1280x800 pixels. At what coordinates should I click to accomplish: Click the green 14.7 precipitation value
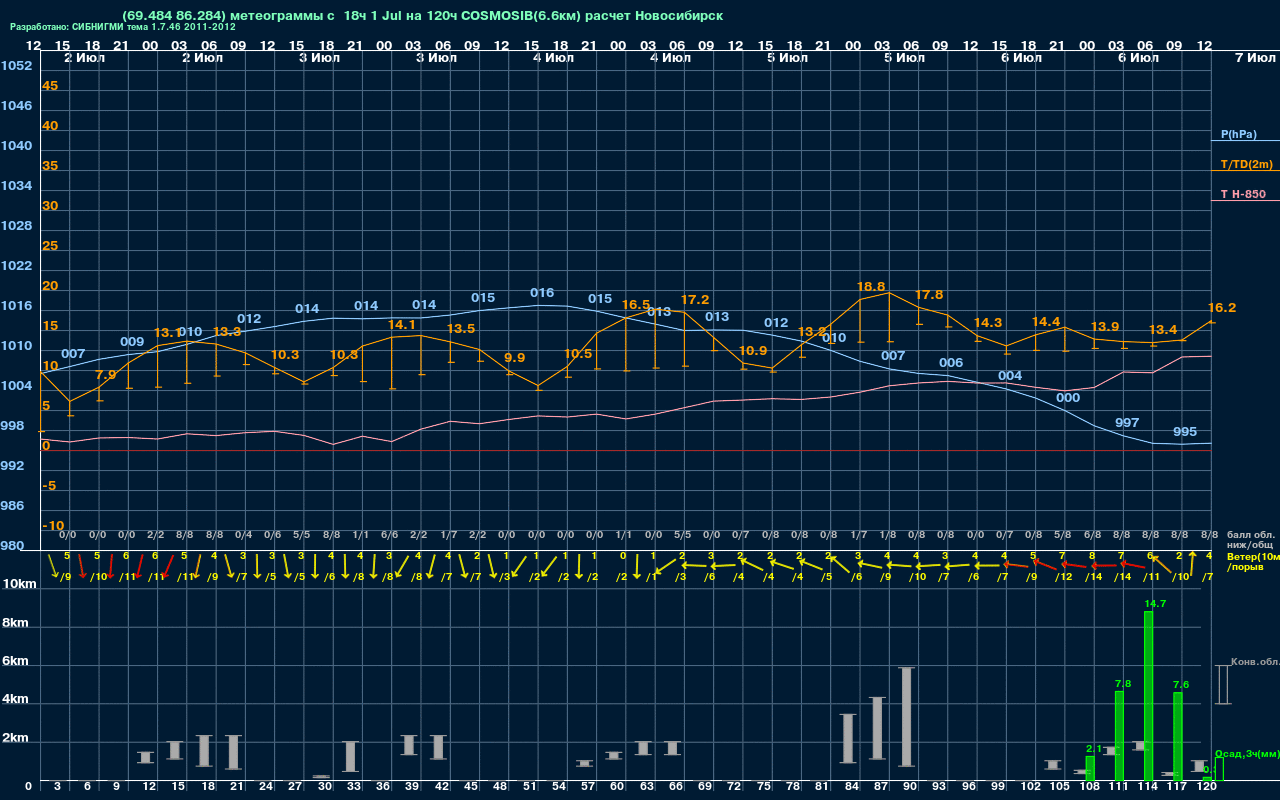[x=1155, y=604]
